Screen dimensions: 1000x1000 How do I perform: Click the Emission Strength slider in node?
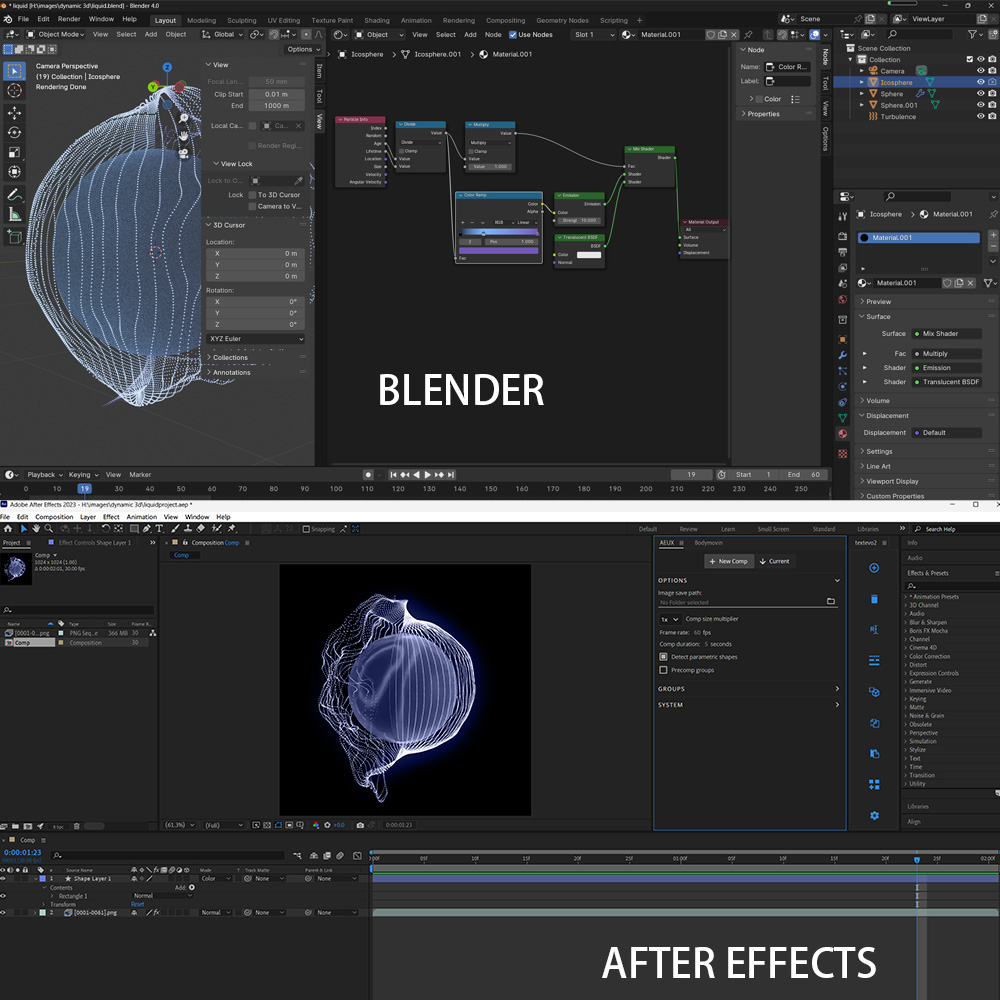579,221
